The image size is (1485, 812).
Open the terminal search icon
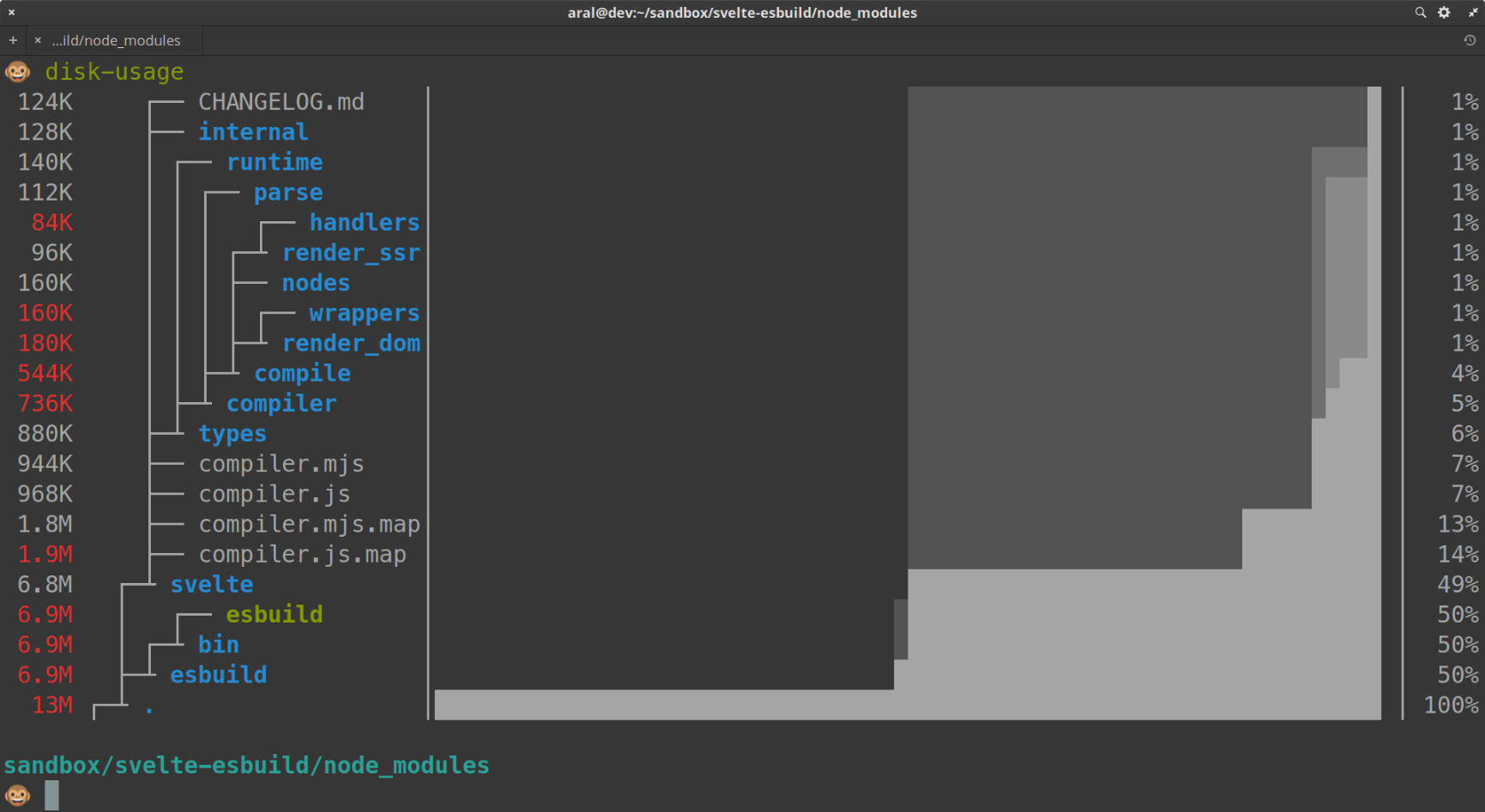click(1421, 12)
